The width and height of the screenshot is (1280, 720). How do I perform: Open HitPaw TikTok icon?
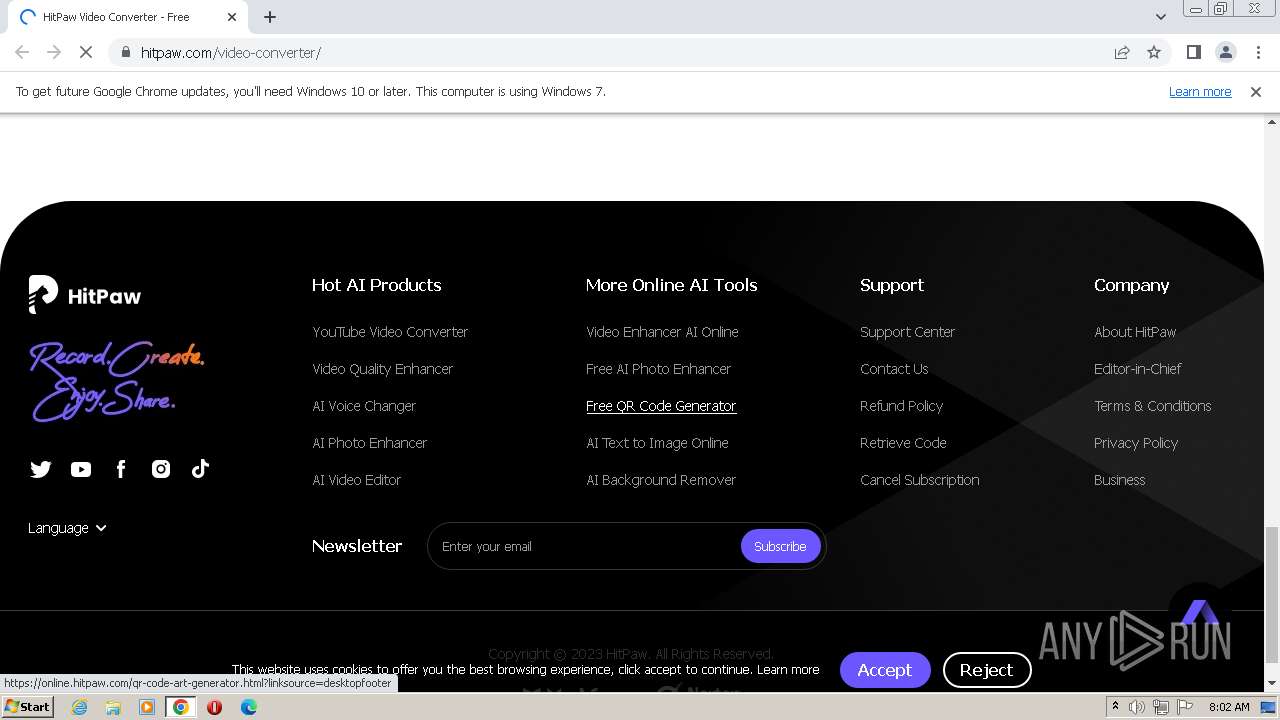(x=200, y=469)
